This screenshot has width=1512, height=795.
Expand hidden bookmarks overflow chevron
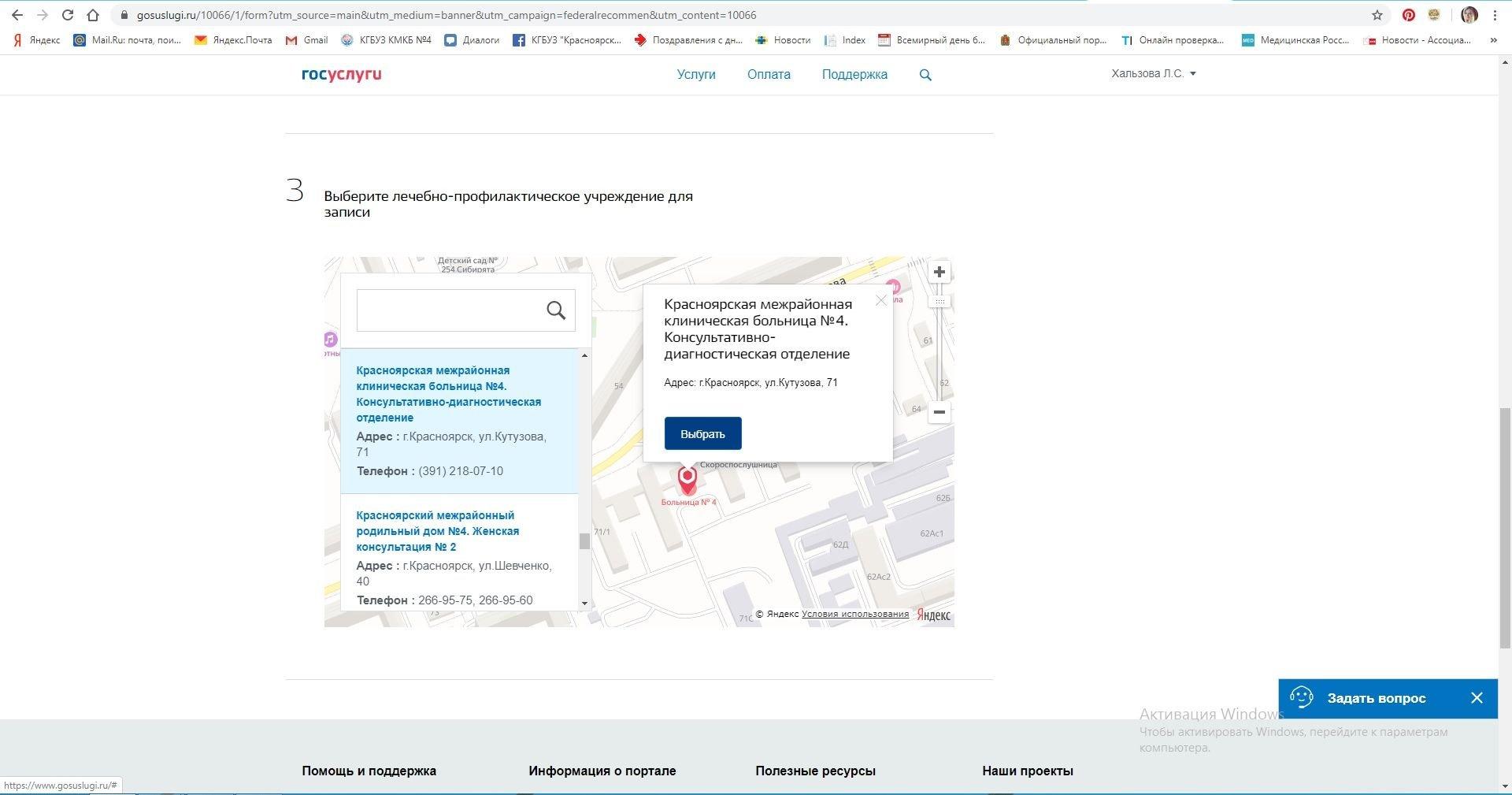point(1493,40)
